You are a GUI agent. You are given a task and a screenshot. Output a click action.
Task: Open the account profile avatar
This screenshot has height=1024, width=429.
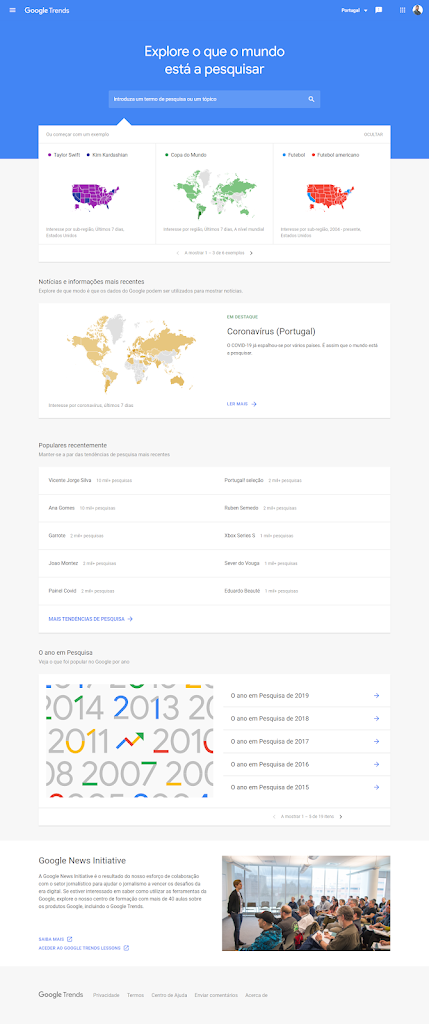click(x=417, y=10)
